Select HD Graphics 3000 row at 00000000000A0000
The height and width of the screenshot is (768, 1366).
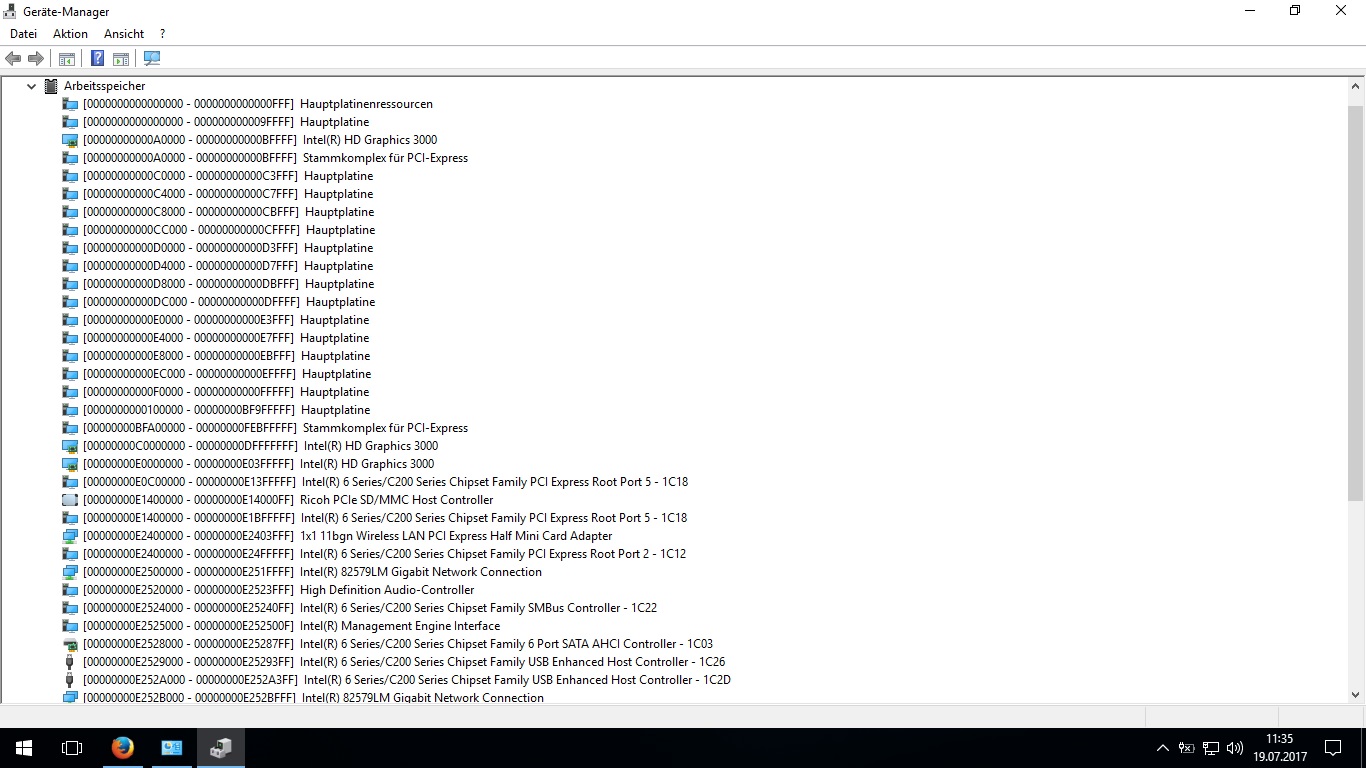click(x=260, y=140)
